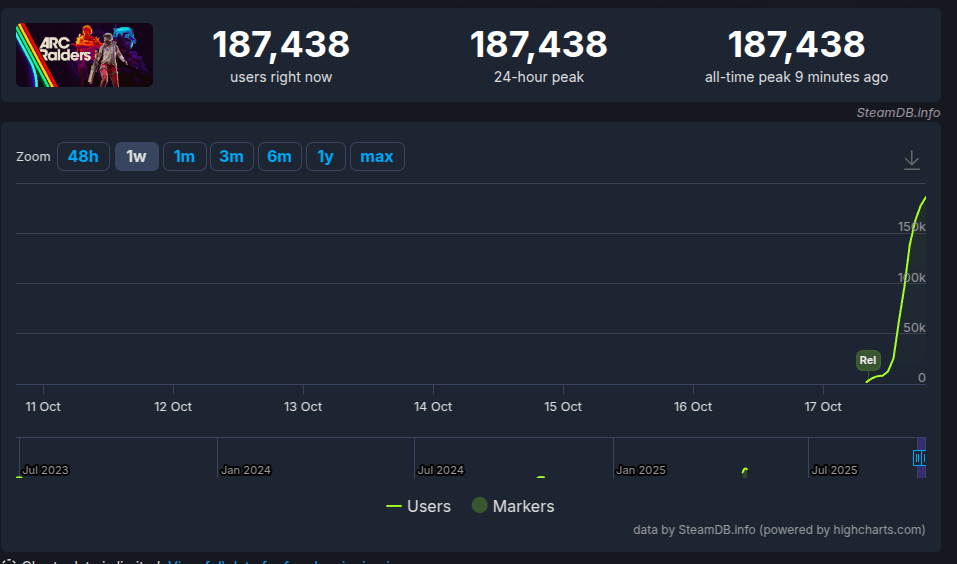The height and width of the screenshot is (564, 957).
Task: Show max time range
Action: 377,157
